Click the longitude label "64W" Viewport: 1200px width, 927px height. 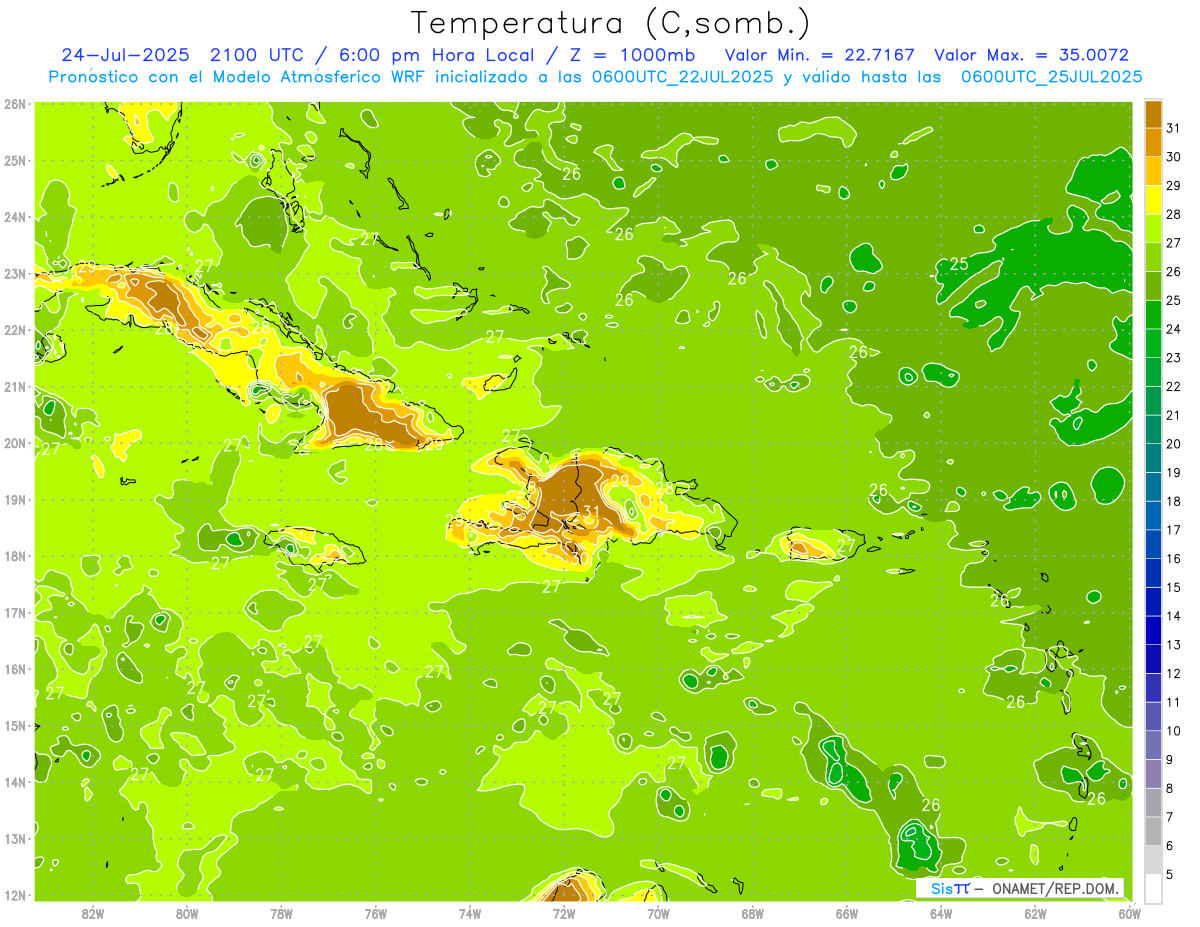(x=941, y=913)
